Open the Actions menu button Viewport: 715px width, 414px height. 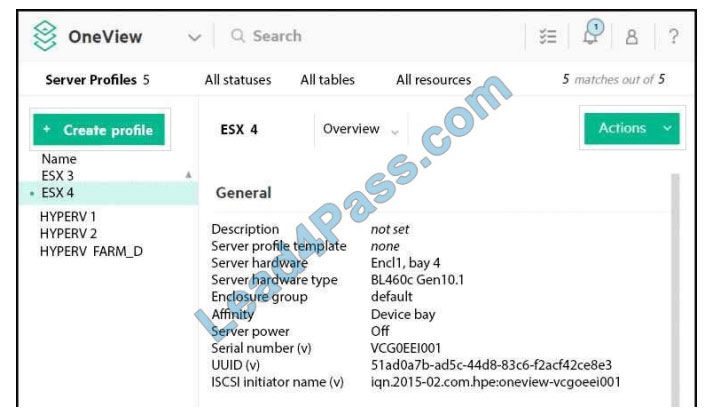pos(632,128)
